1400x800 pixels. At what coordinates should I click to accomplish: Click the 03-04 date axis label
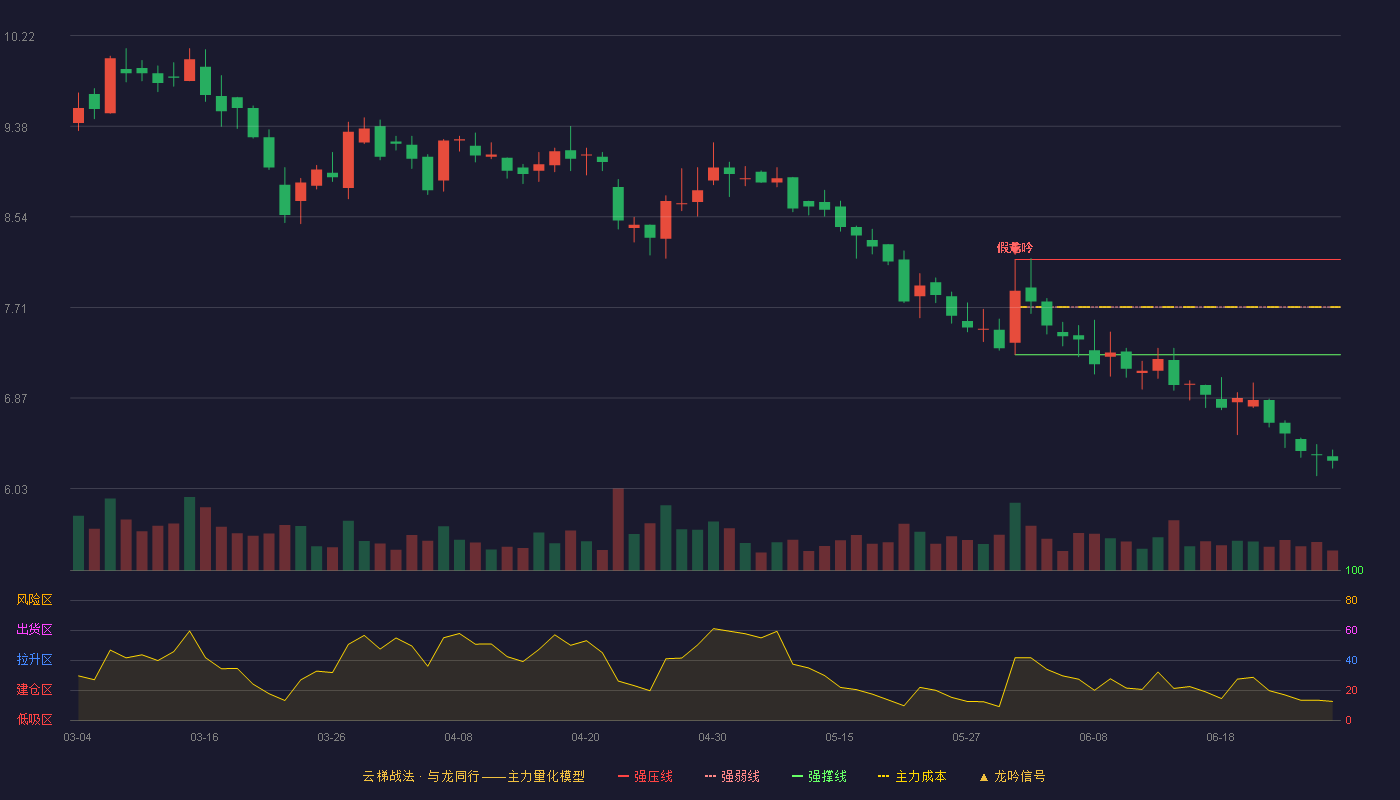click(77, 737)
